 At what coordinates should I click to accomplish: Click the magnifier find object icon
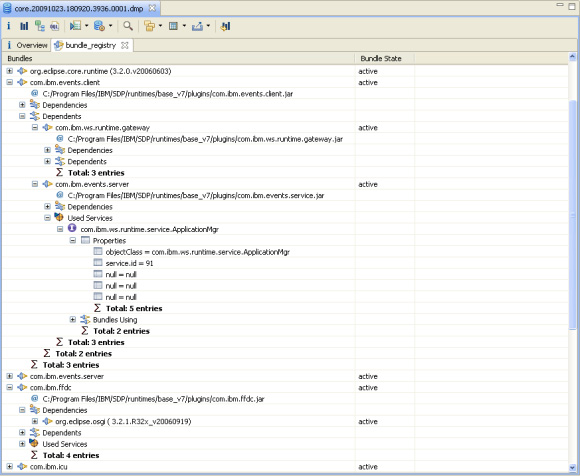point(128,26)
